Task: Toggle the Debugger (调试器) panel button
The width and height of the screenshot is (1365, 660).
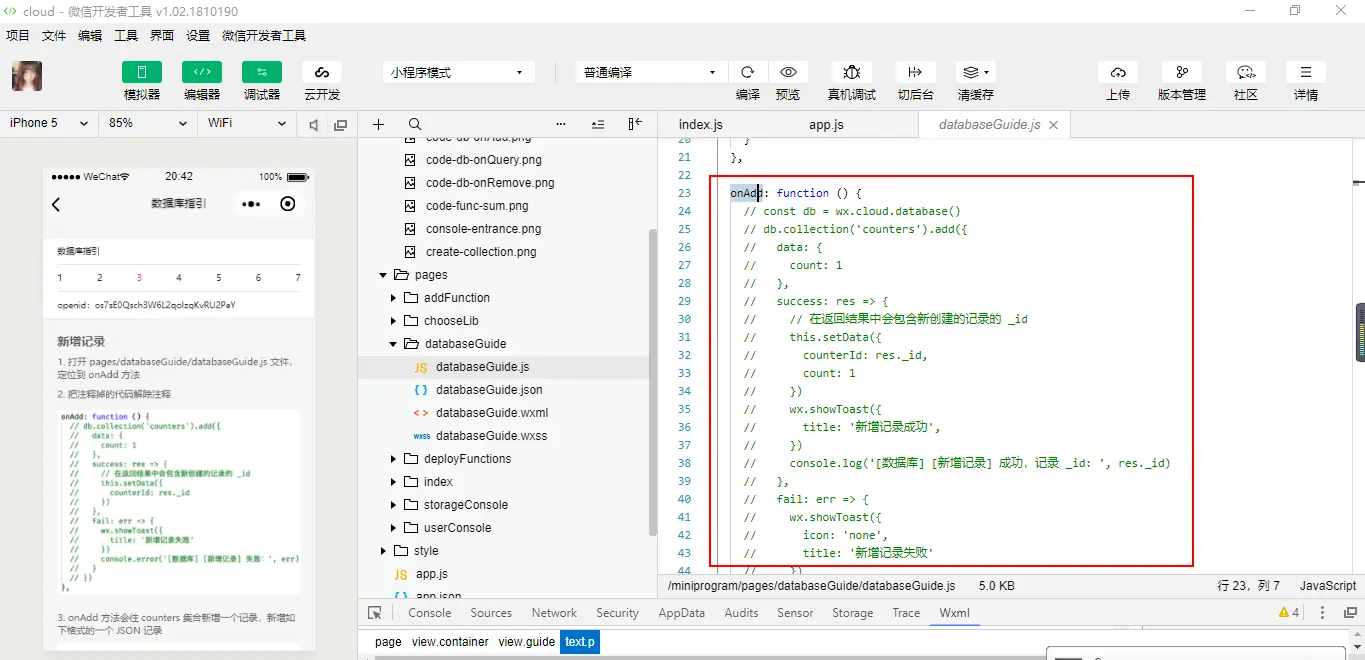Action: 262,72
